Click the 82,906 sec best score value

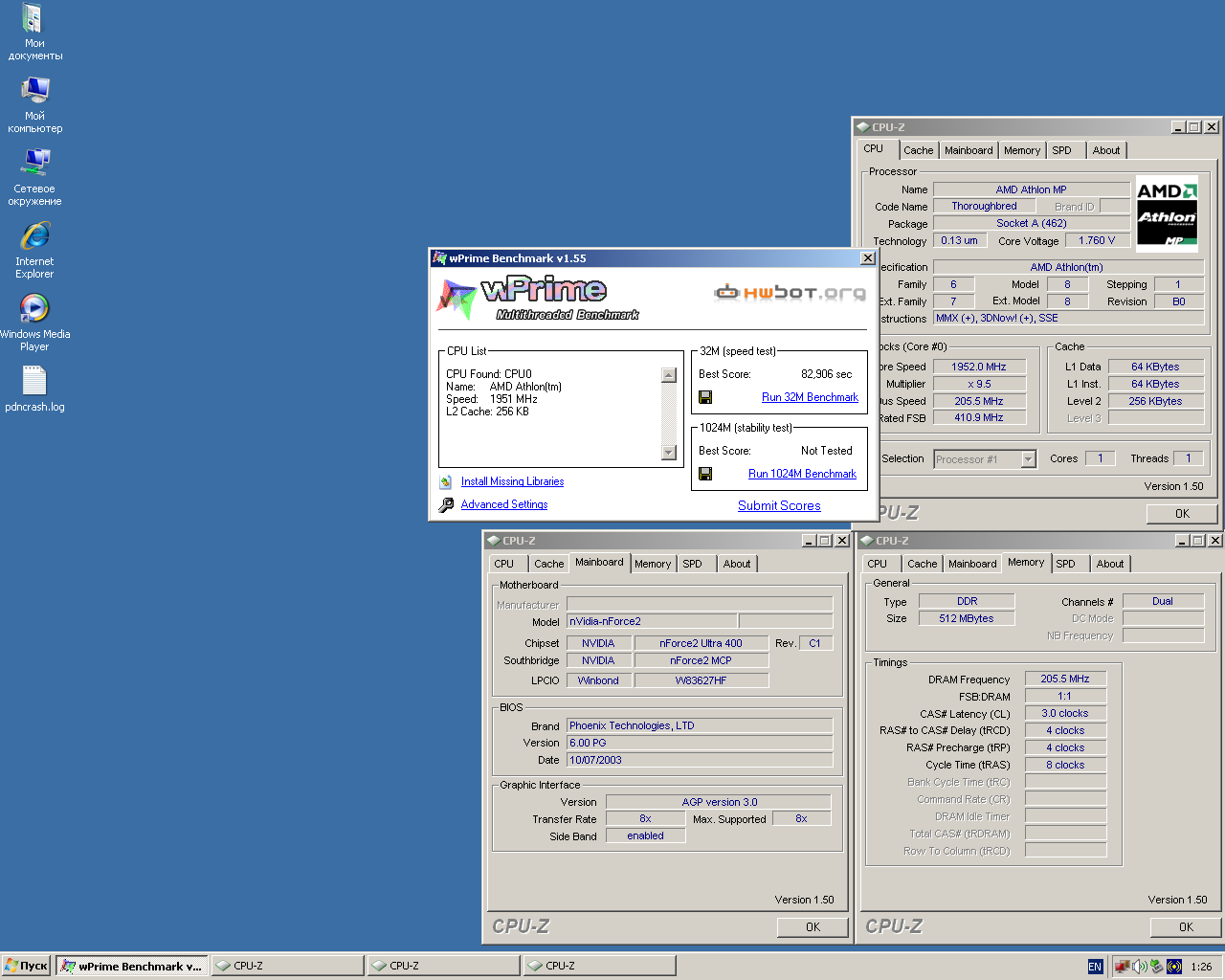coord(826,374)
